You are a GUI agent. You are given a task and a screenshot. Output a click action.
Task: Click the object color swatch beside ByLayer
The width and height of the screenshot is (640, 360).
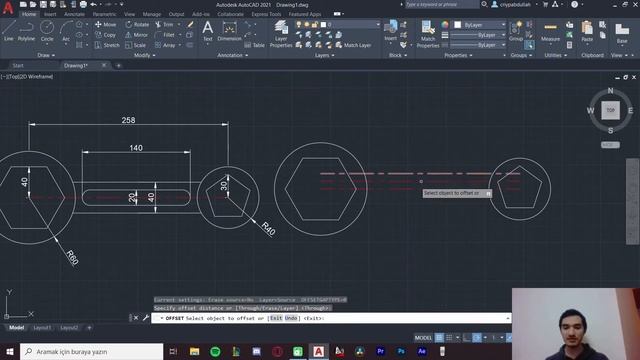pyautogui.click(x=458, y=25)
